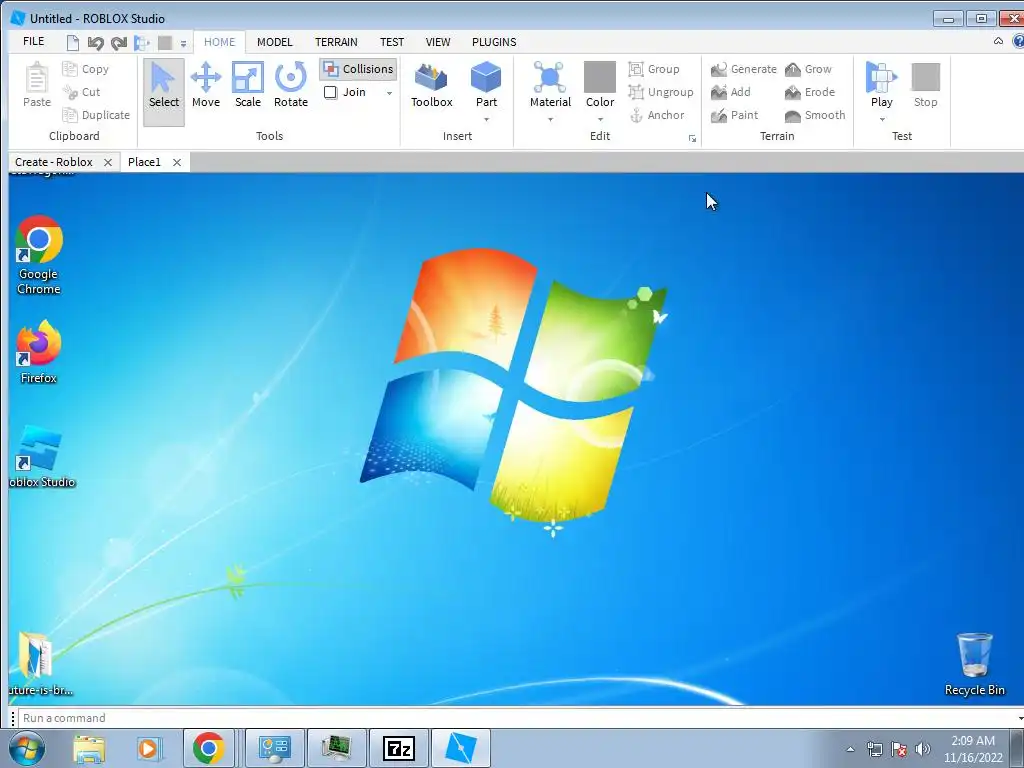
Task: Click the 7-Zip taskbar icon
Action: click(399, 748)
